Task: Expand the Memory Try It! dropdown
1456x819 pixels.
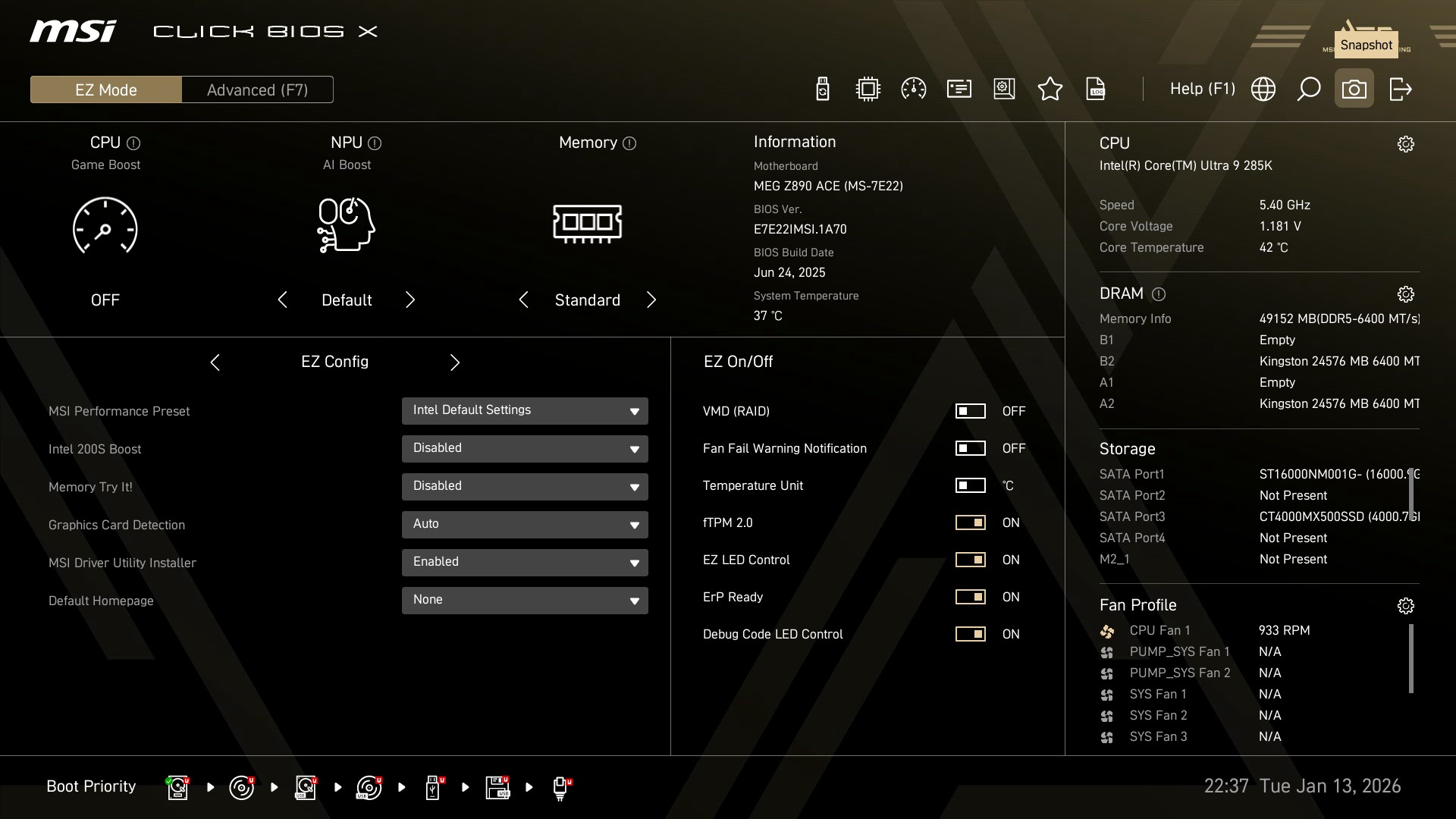Action: [525, 487]
